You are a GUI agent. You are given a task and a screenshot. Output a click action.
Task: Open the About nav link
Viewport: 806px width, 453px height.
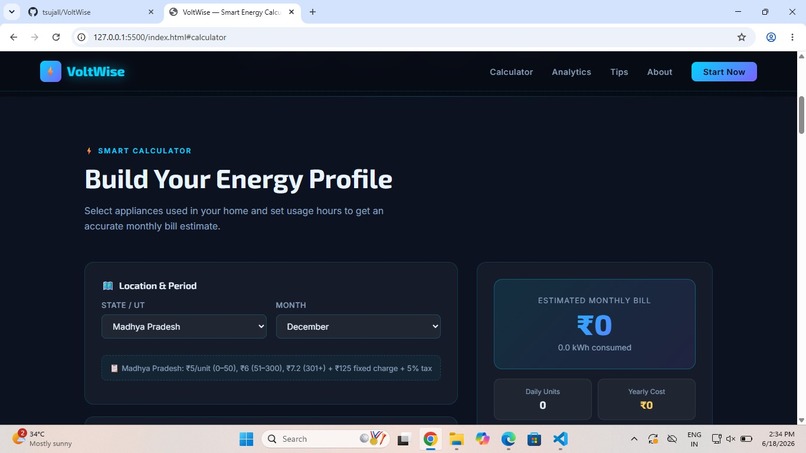[x=660, y=72]
